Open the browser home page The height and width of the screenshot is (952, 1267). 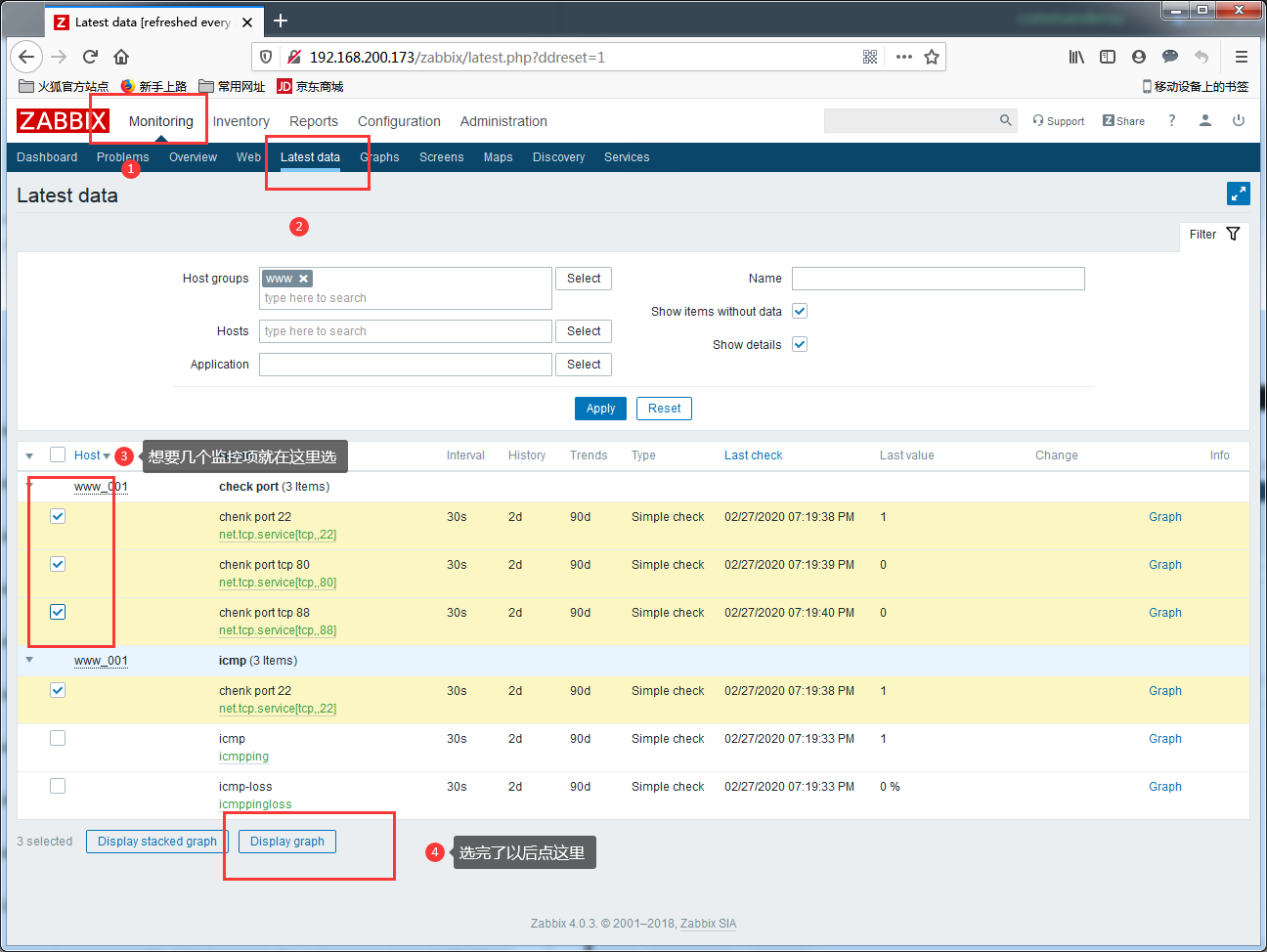click(121, 57)
